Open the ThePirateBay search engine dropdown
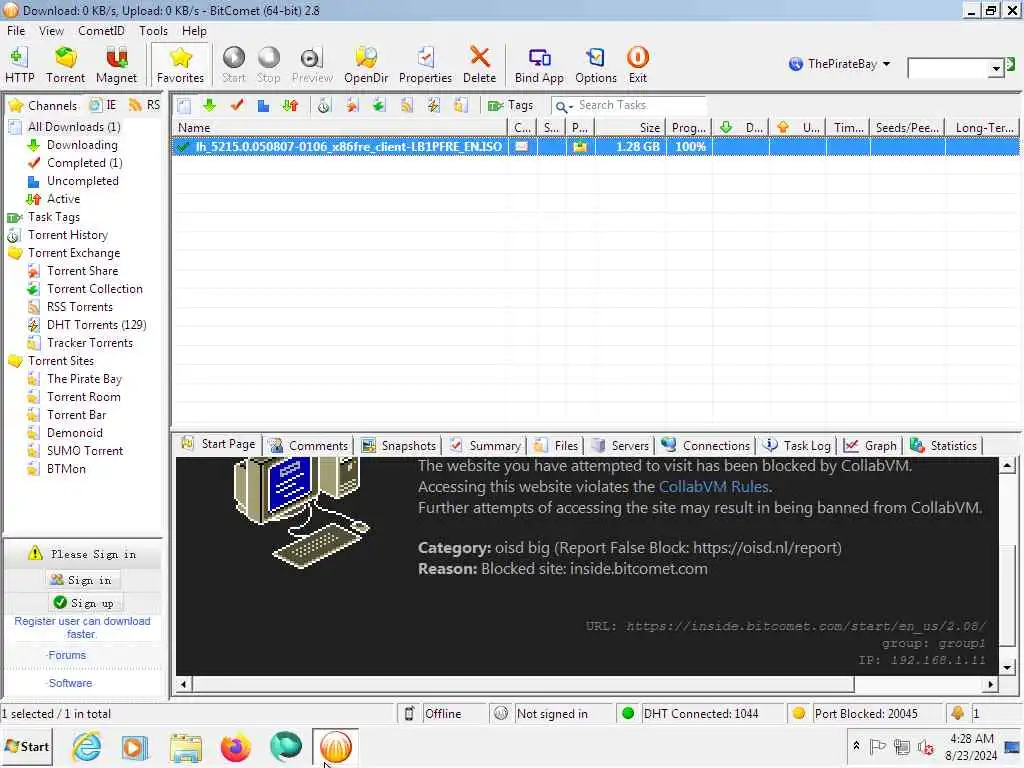The width and height of the screenshot is (1024, 768). tap(839, 64)
